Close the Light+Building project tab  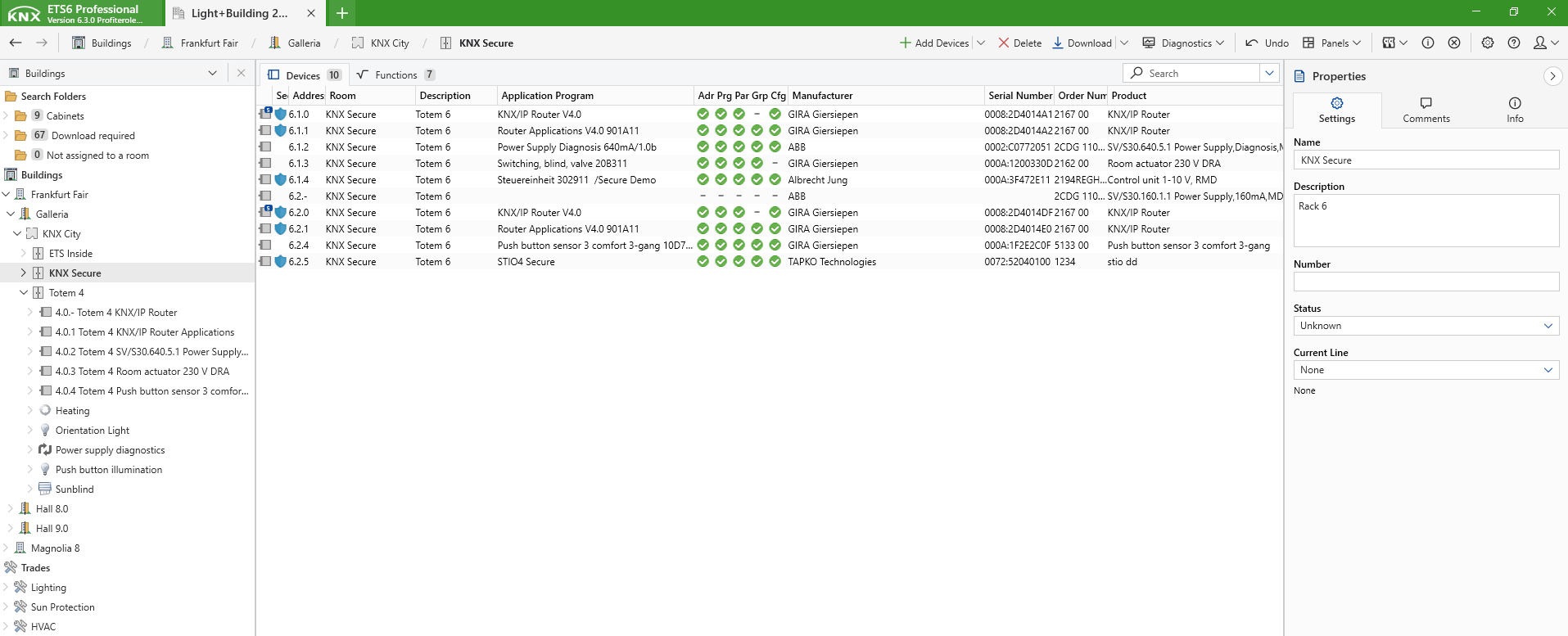point(311,13)
